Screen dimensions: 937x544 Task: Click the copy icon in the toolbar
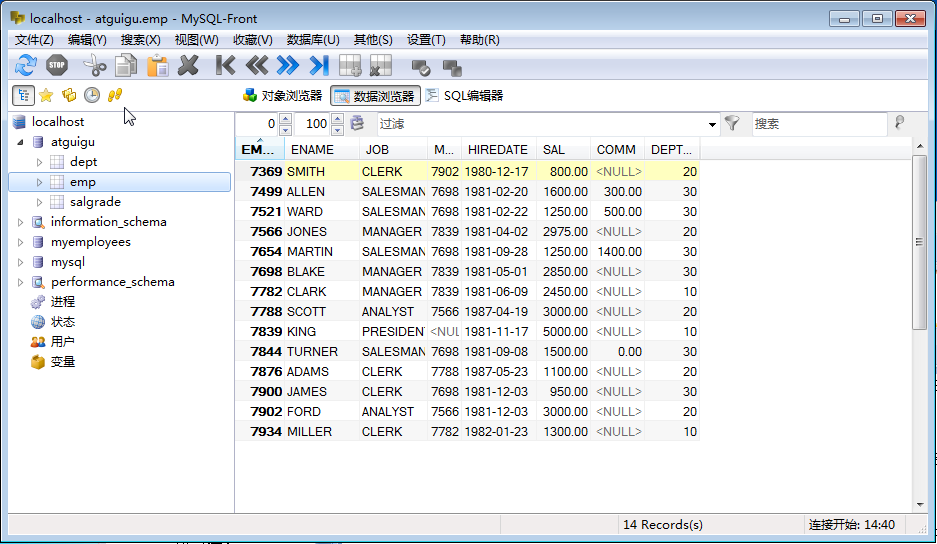[126, 65]
